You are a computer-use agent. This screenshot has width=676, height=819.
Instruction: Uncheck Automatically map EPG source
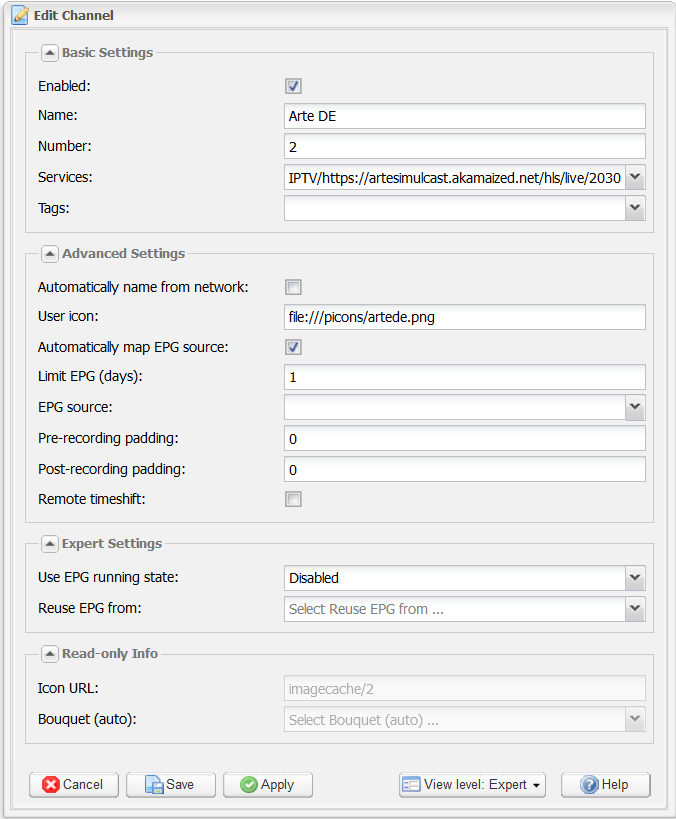pyautogui.click(x=293, y=347)
